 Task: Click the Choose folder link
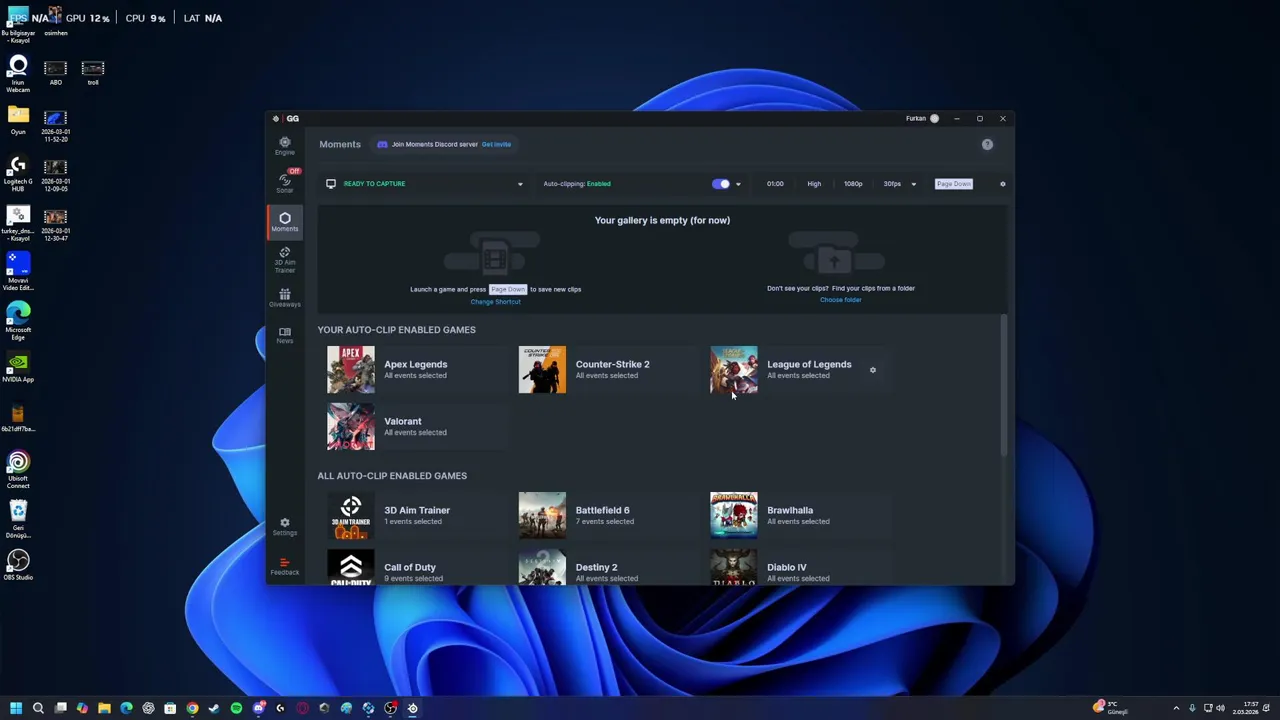click(841, 300)
